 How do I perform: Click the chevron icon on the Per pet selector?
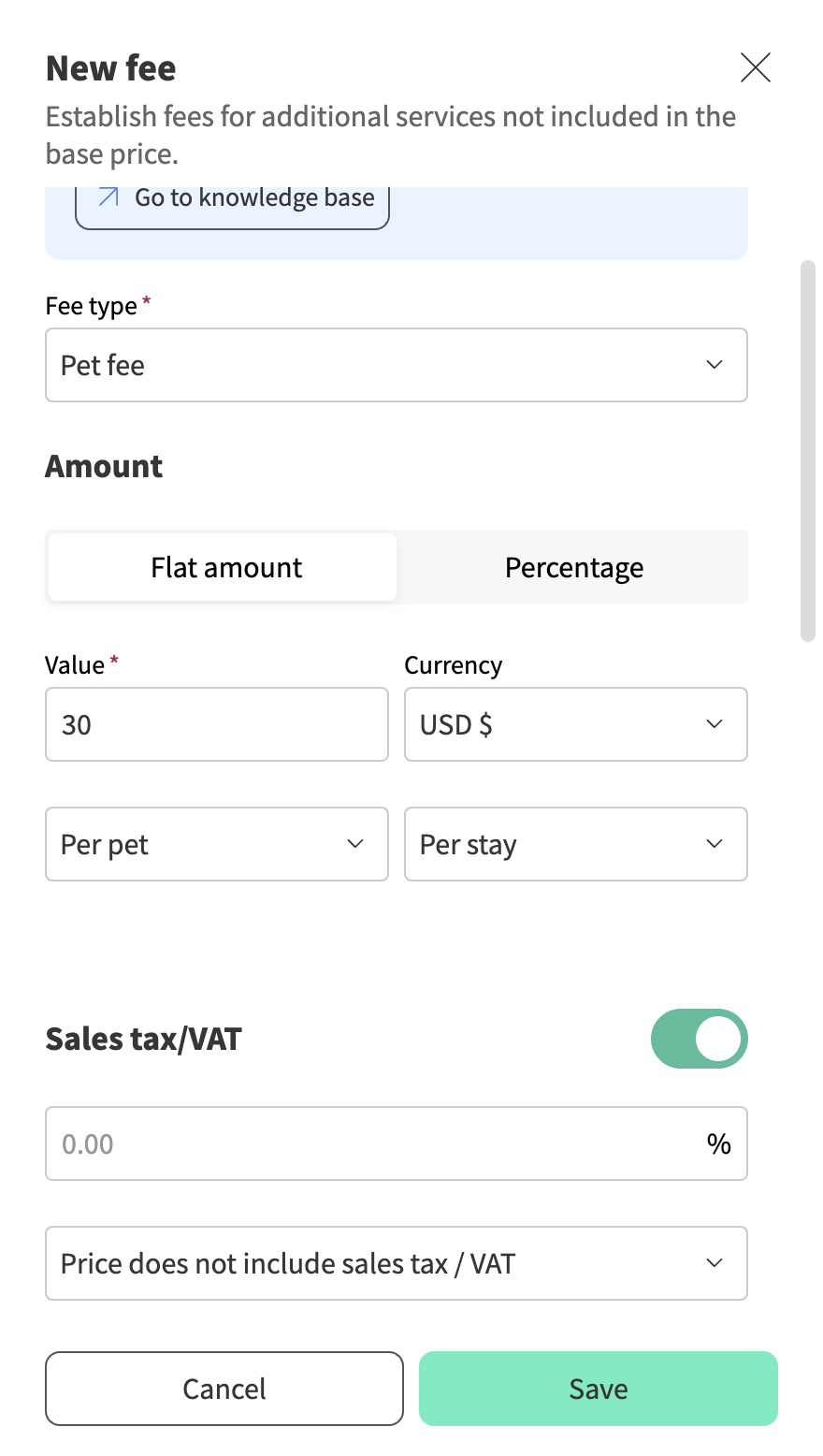(x=355, y=844)
